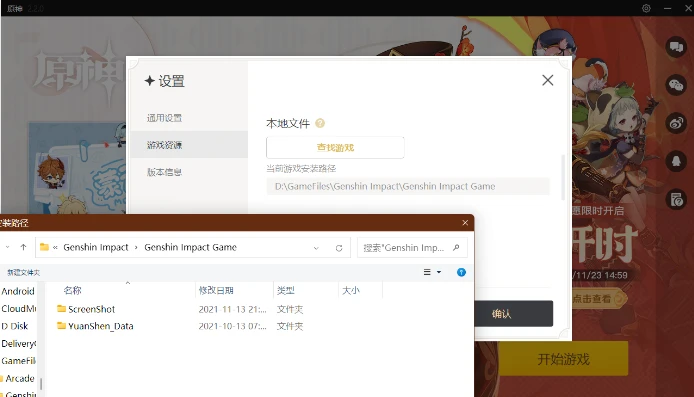Select 通用设置 in settings sidebar
Image resolution: width=694 pixels, height=397 pixels.
165,118
